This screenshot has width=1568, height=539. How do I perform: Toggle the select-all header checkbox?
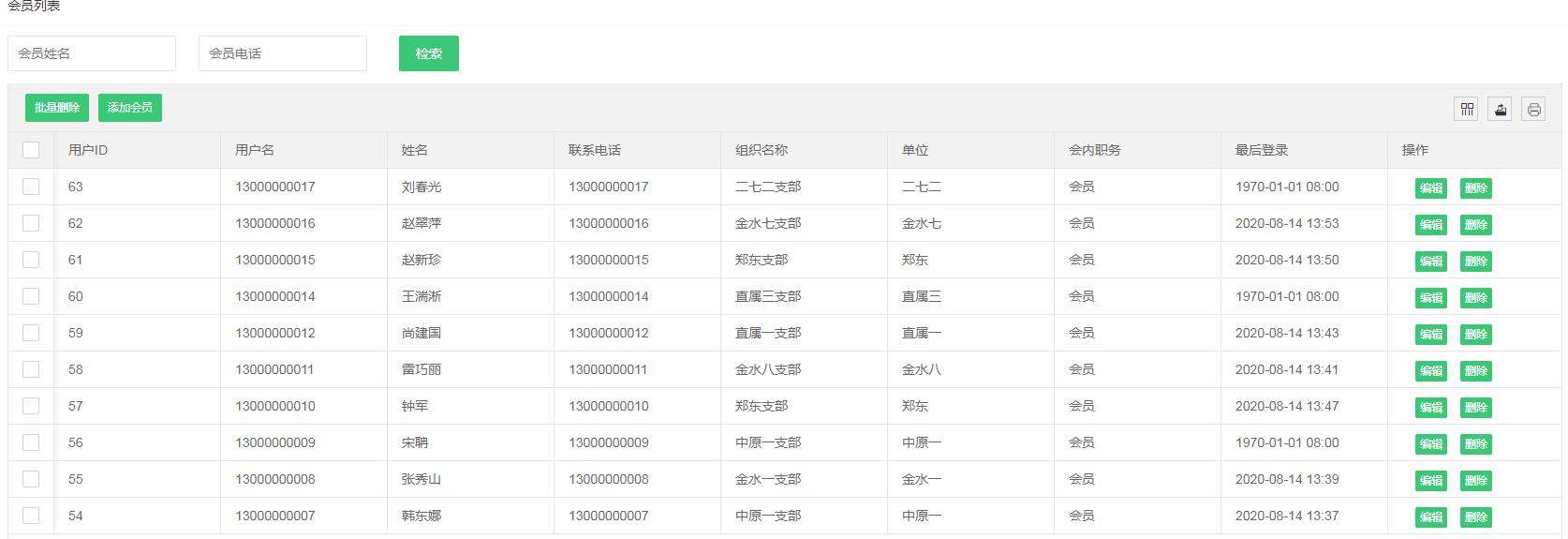click(31, 150)
